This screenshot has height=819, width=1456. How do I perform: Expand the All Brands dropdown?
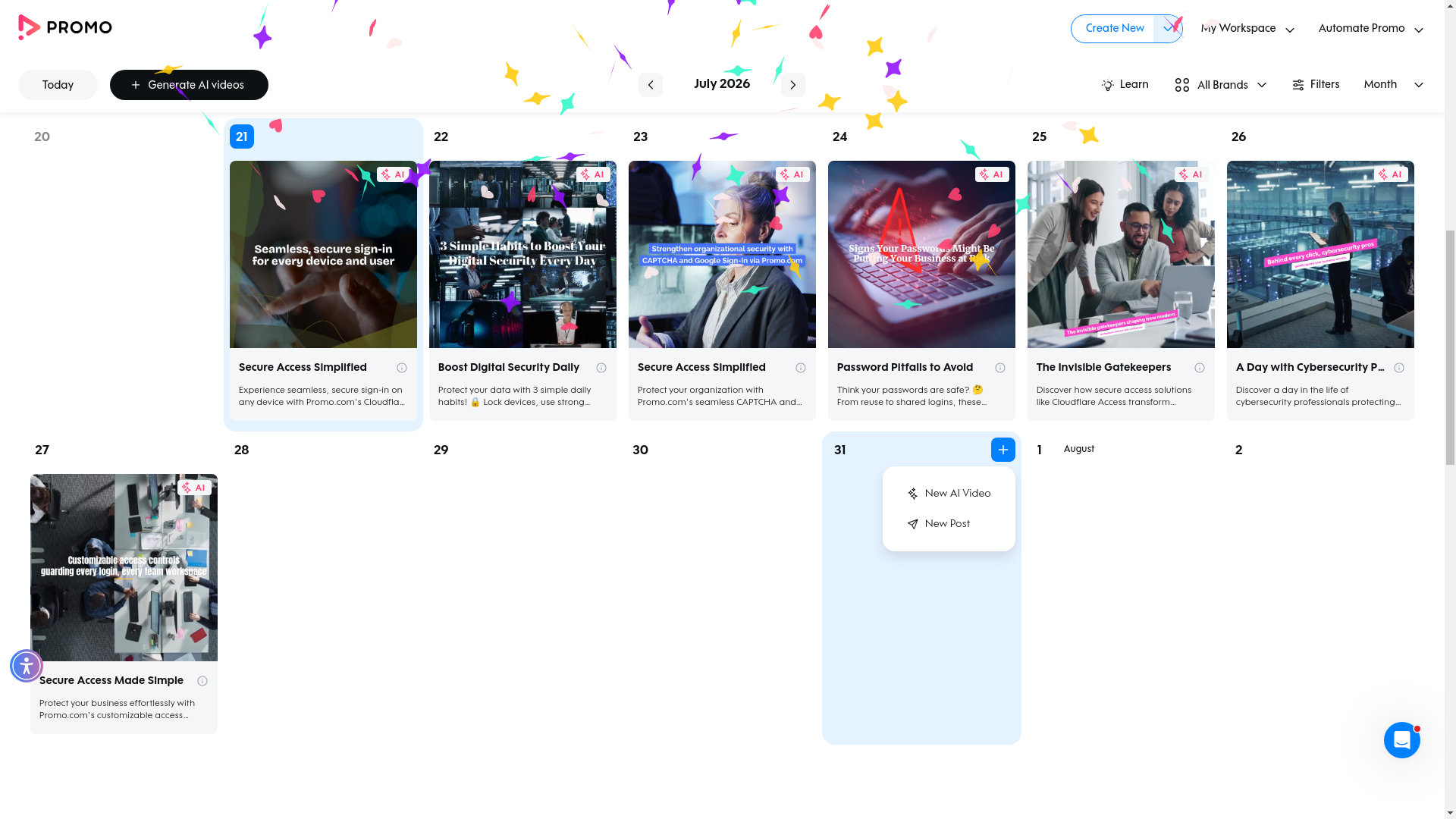click(1220, 85)
